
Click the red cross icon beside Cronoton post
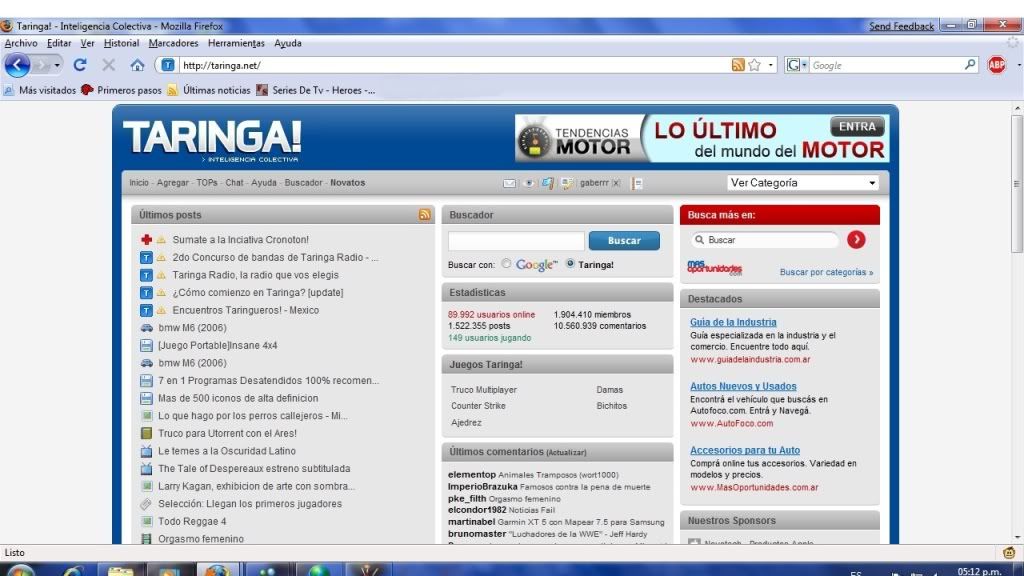[146, 240]
